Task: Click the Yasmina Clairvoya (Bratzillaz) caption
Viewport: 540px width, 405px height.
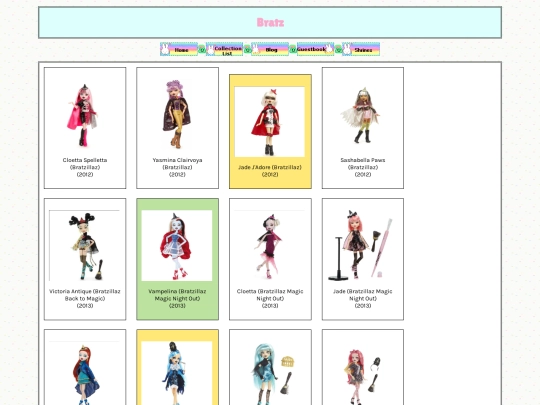Action: pyautogui.click(x=177, y=167)
